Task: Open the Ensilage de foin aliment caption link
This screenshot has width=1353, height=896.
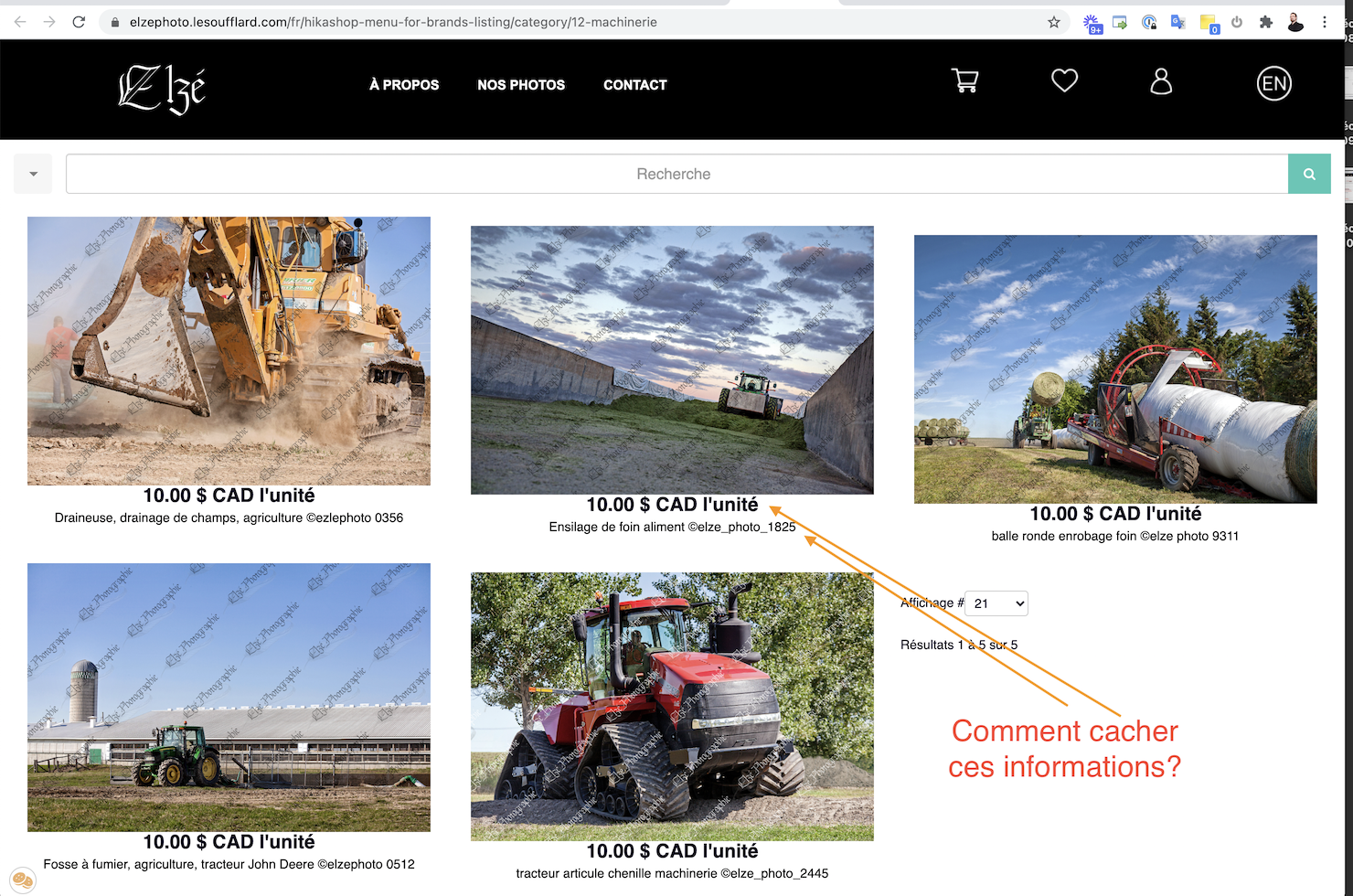Action: (x=672, y=527)
